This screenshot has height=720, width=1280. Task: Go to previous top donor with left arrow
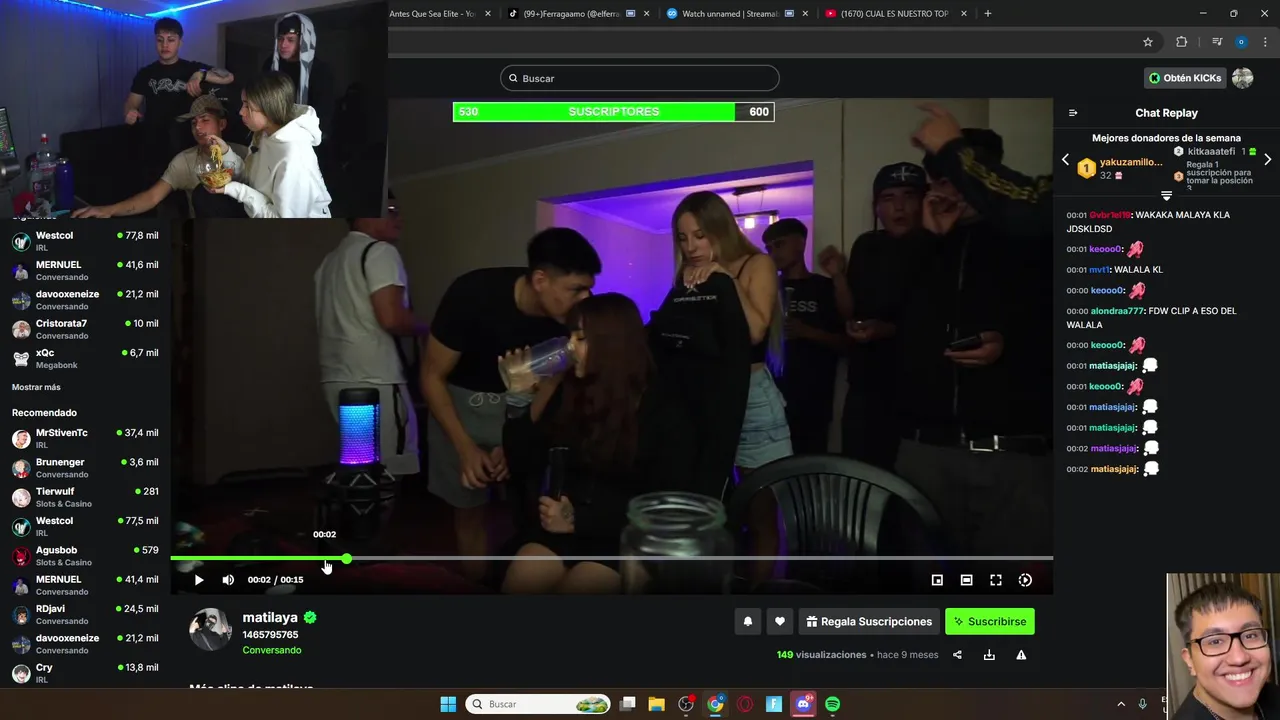coord(1065,160)
